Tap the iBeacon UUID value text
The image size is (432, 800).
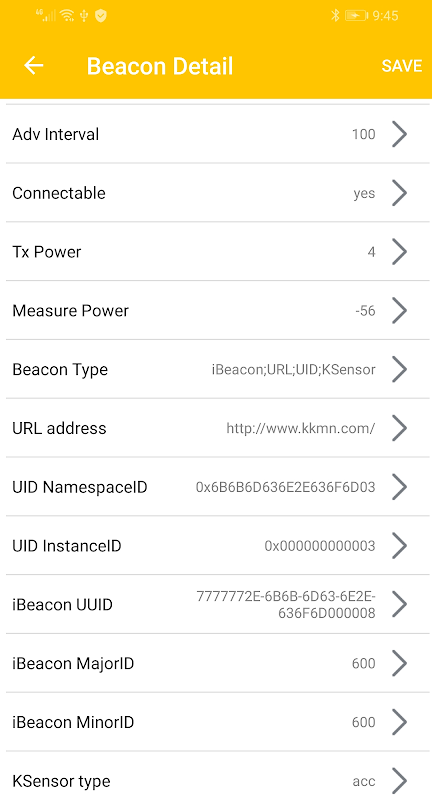click(286, 605)
